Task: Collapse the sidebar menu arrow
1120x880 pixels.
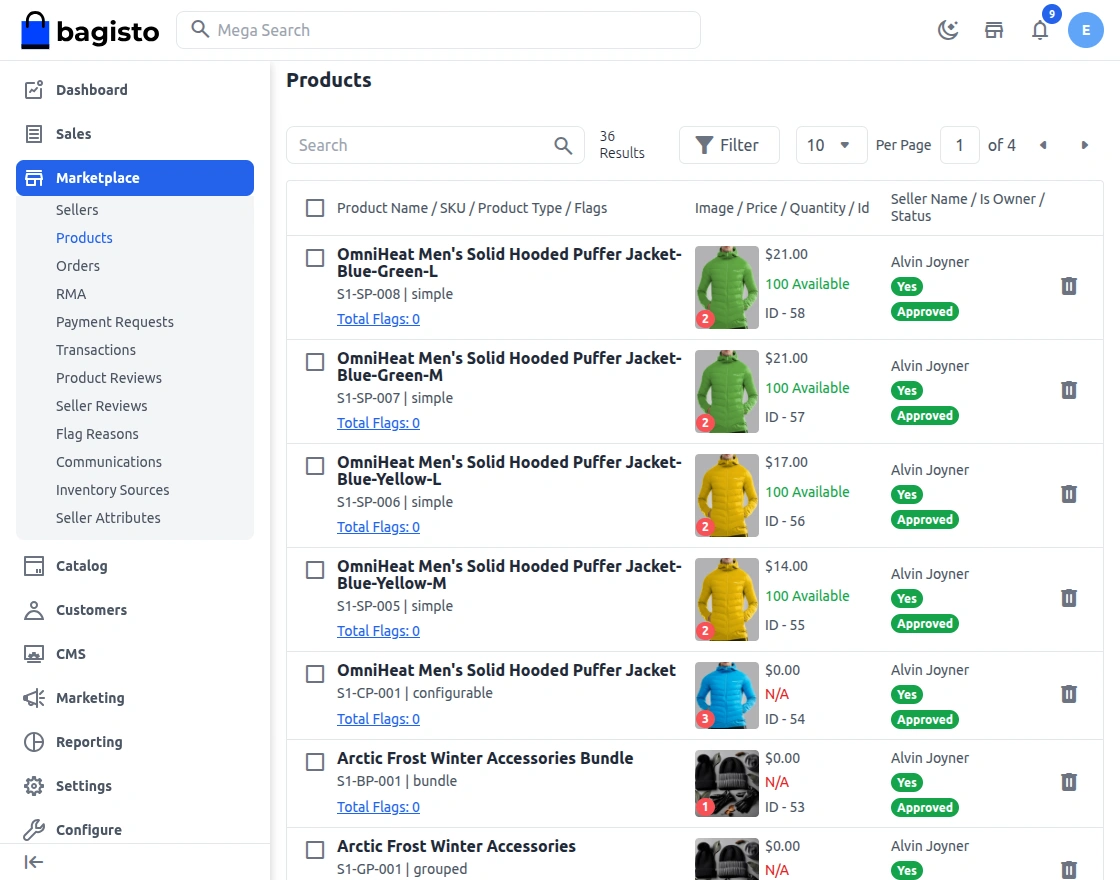Action: 34,862
